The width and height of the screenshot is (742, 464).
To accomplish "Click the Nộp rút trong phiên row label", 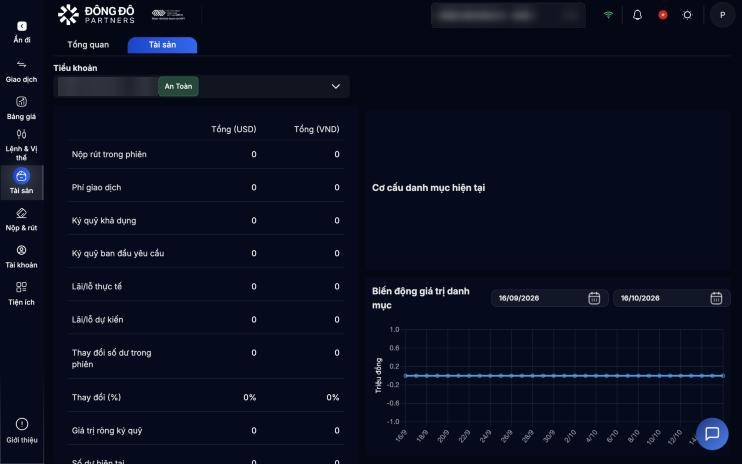I will pyautogui.click(x=109, y=154).
